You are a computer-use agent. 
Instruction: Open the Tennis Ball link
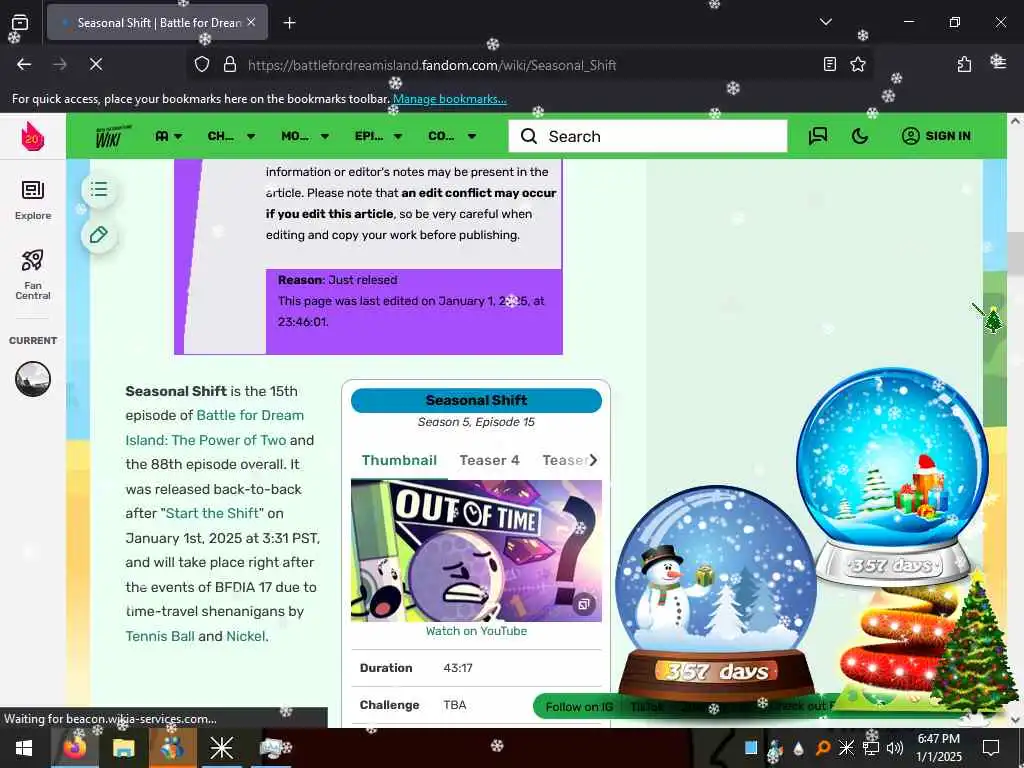[160, 636]
